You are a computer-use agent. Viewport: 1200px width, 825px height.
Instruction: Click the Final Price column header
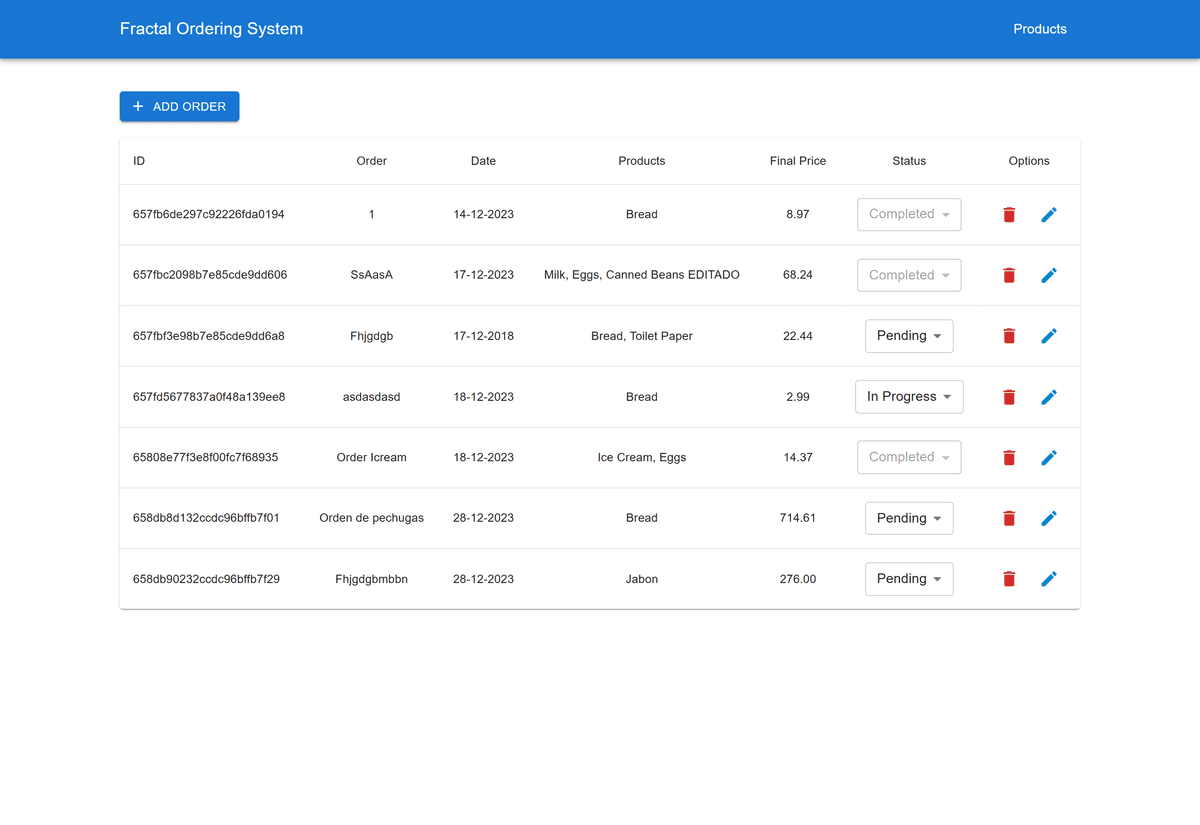coord(798,161)
